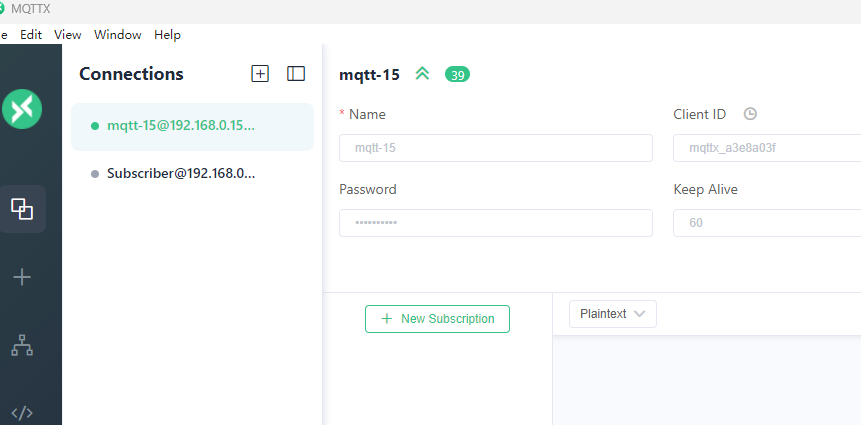Image resolution: width=861 pixels, height=425 pixels.
Task: Click the MQTTX app icon in the title bar
Action: pyautogui.click(x=2, y=9)
